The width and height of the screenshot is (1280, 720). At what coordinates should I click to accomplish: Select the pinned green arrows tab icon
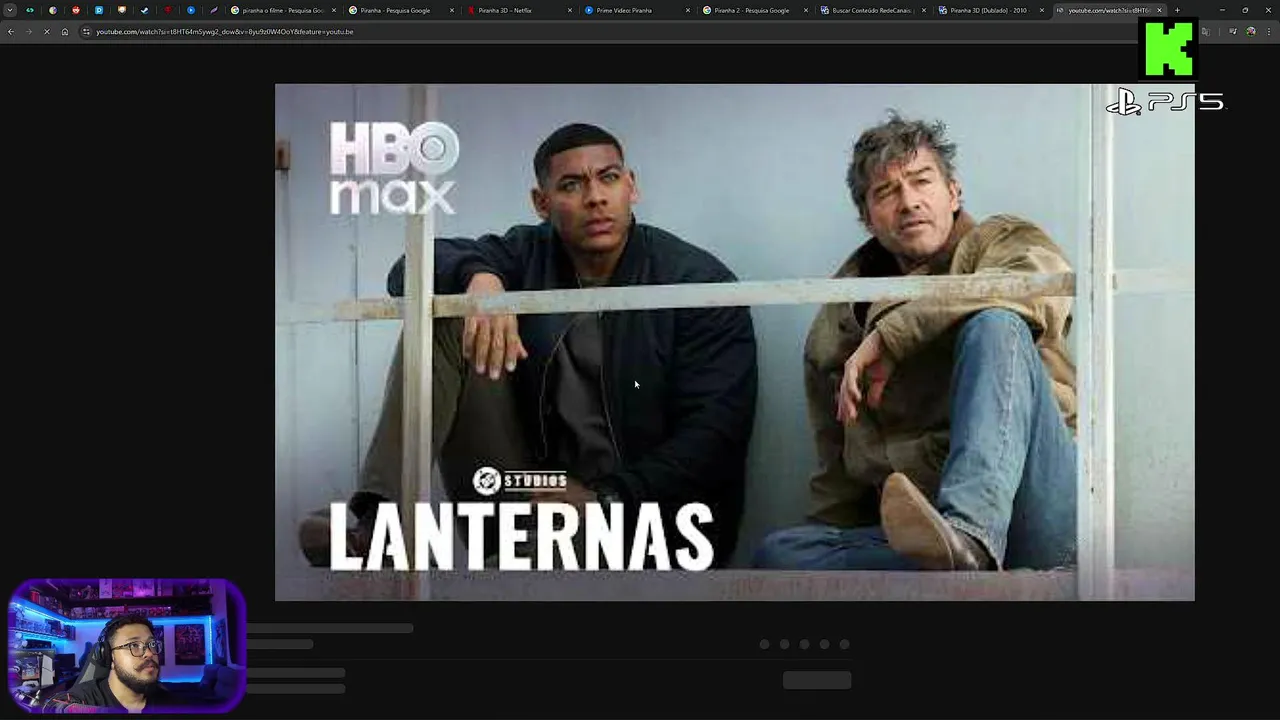coord(30,10)
